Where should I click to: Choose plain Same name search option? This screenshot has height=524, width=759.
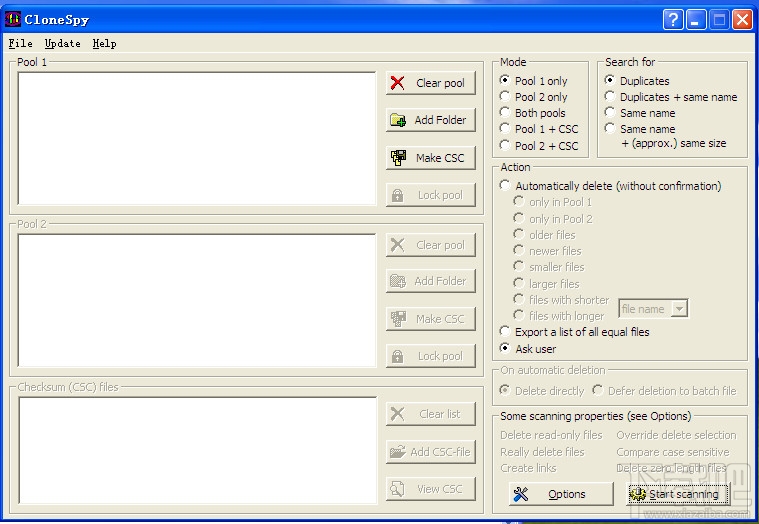point(640,113)
